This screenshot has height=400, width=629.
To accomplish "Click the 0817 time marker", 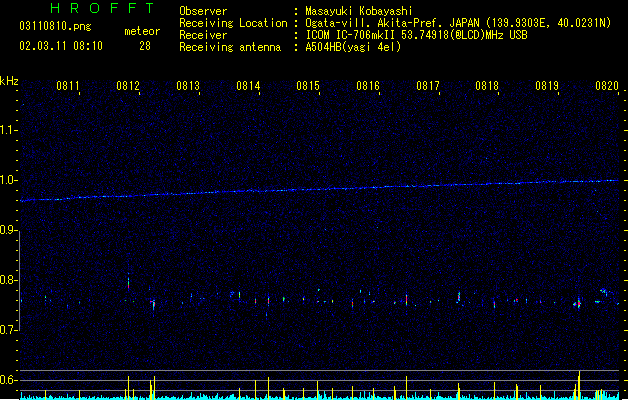I will 428,86.
